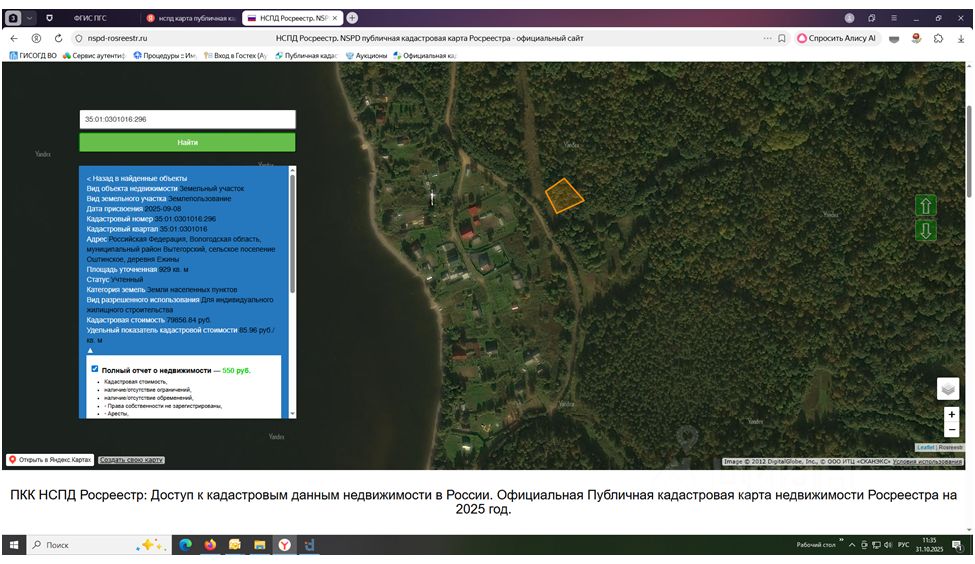Close the НСПД Росреестр tab
Screen dimensions: 975x564
point(335,18)
